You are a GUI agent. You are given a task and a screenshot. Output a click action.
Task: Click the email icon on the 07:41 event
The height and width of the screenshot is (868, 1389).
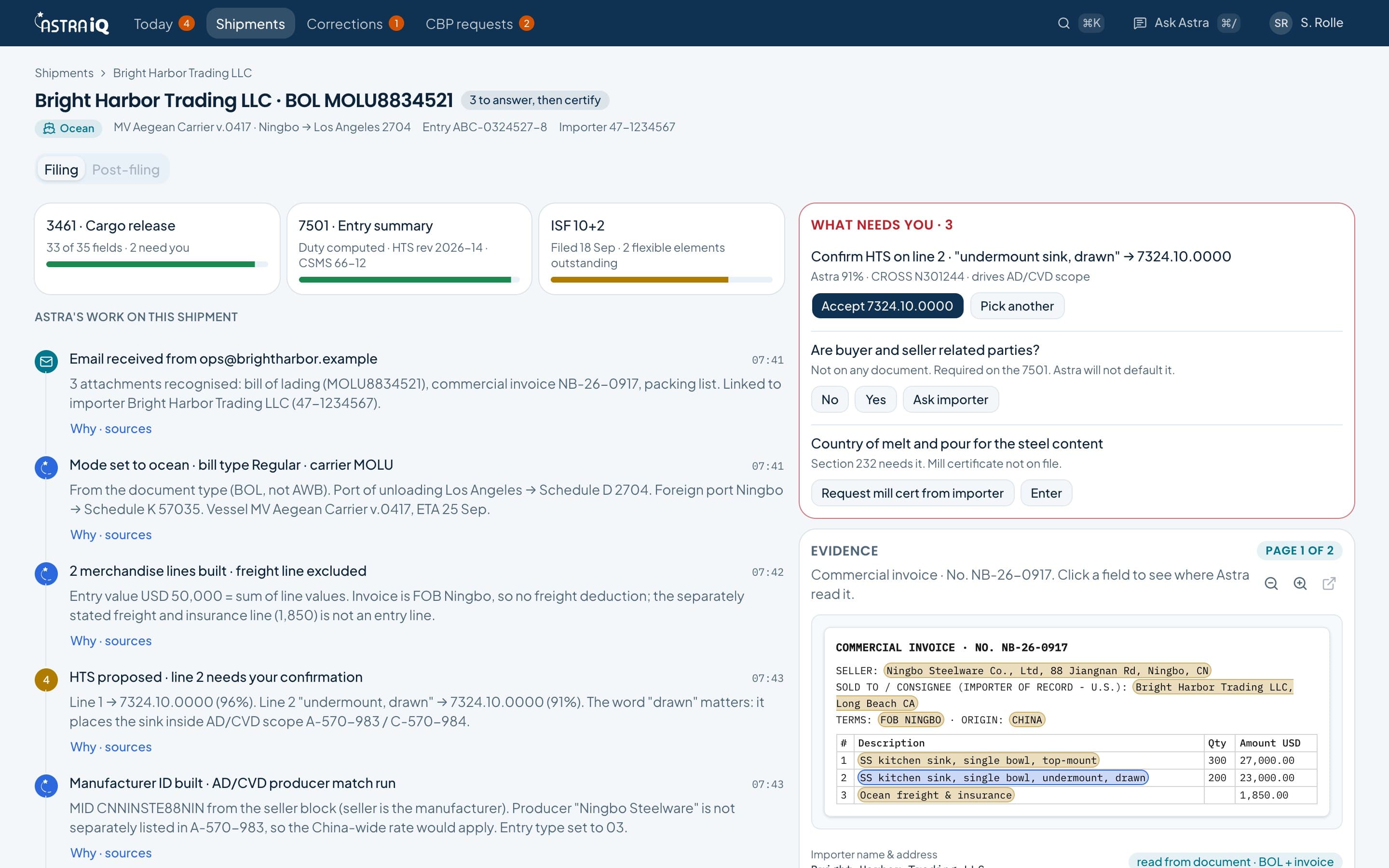pyautogui.click(x=46, y=362)
